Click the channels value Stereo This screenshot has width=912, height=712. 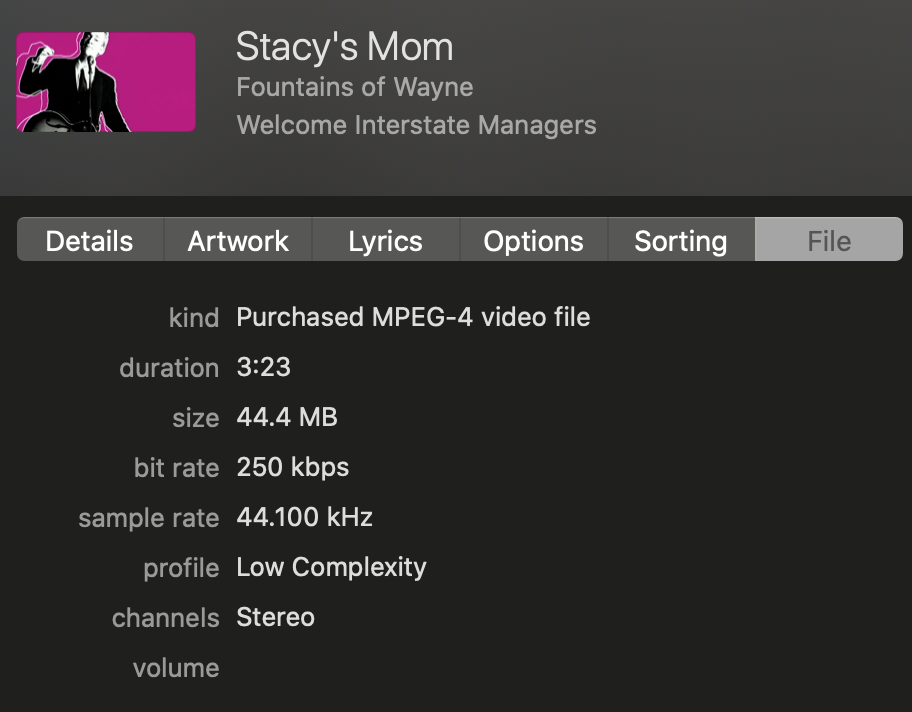(x=276, y=617)
